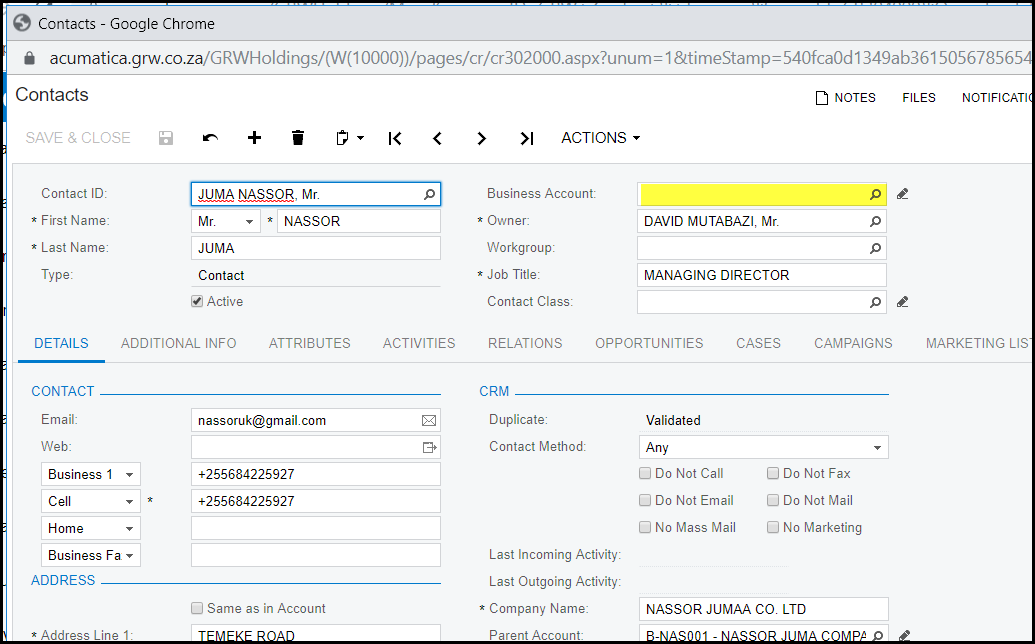Screen dimensions: 1035x644
Task: Open the OPPORTUNITIES tab
Action: click(649, 343)
